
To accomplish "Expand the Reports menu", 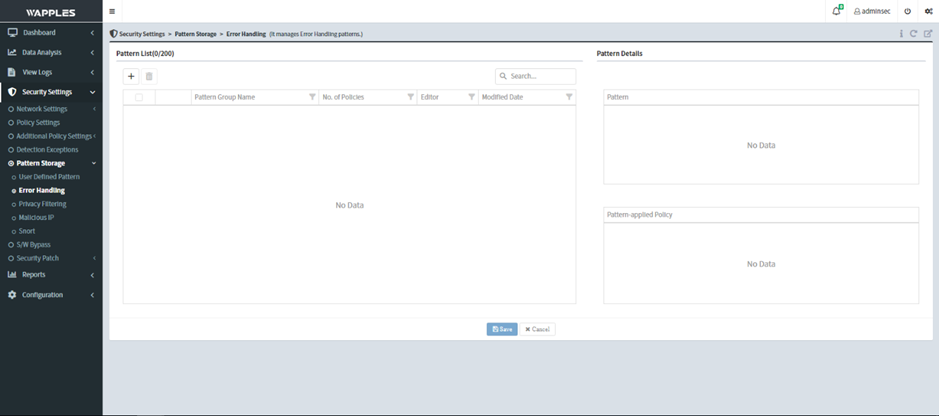I will tap(50, 274).
